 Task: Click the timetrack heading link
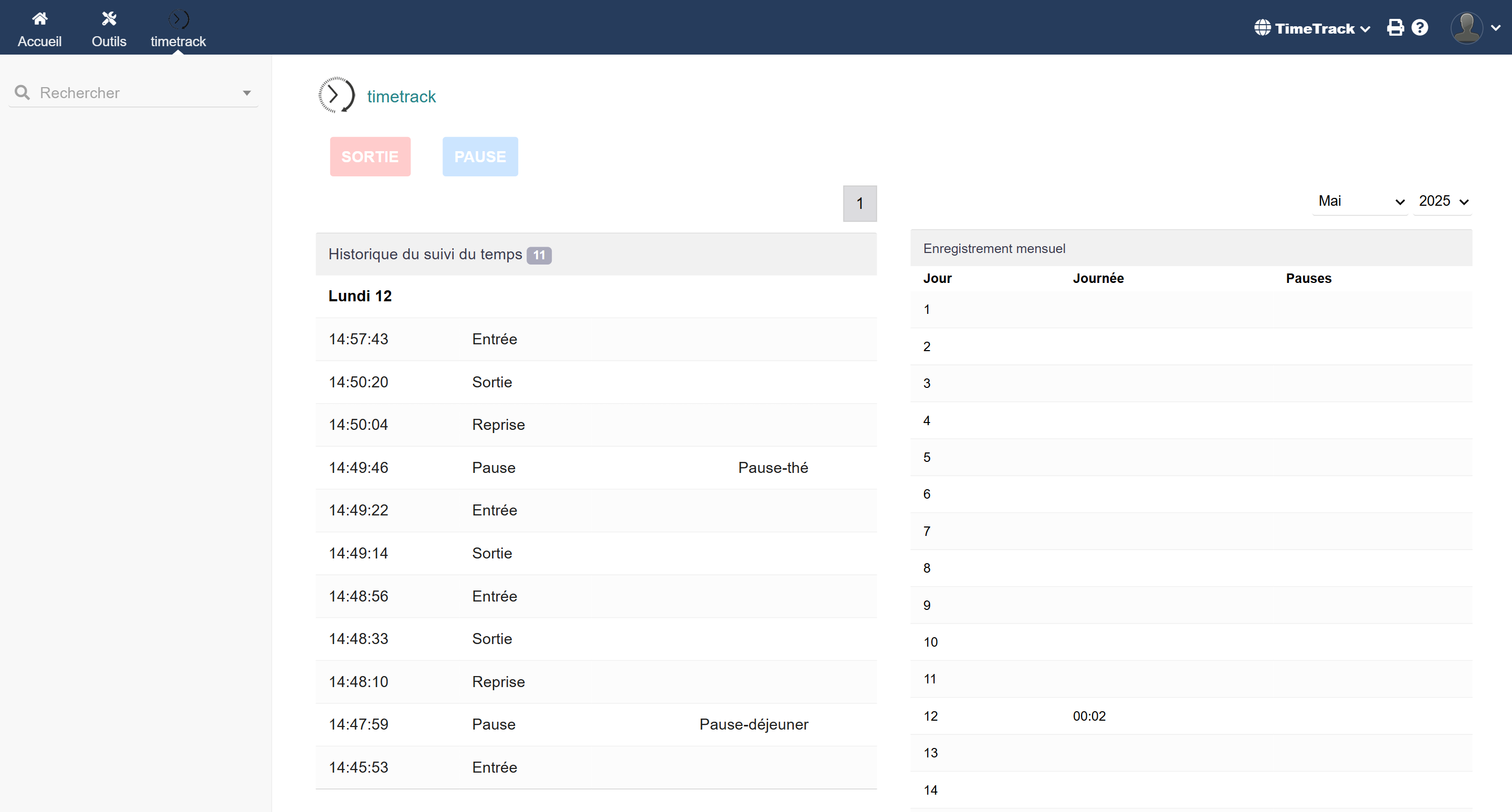401,96
